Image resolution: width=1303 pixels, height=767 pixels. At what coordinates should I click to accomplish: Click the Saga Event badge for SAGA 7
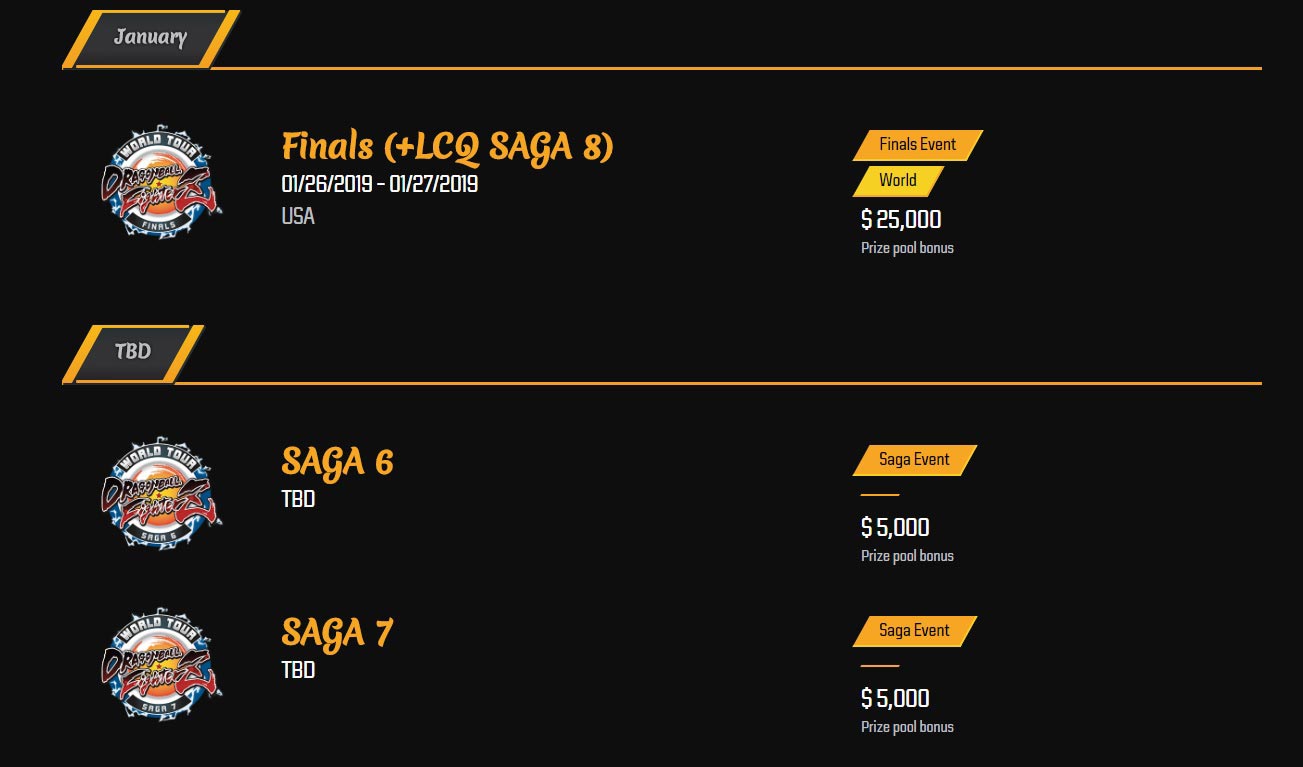pos(914,631)
